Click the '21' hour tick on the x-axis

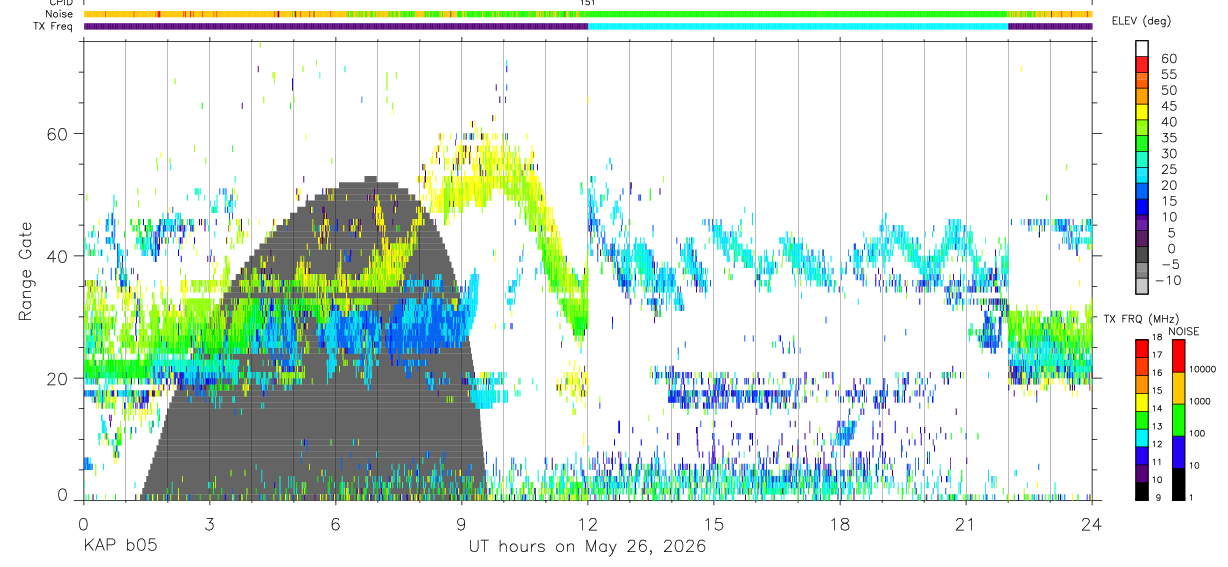click(966, 524)
